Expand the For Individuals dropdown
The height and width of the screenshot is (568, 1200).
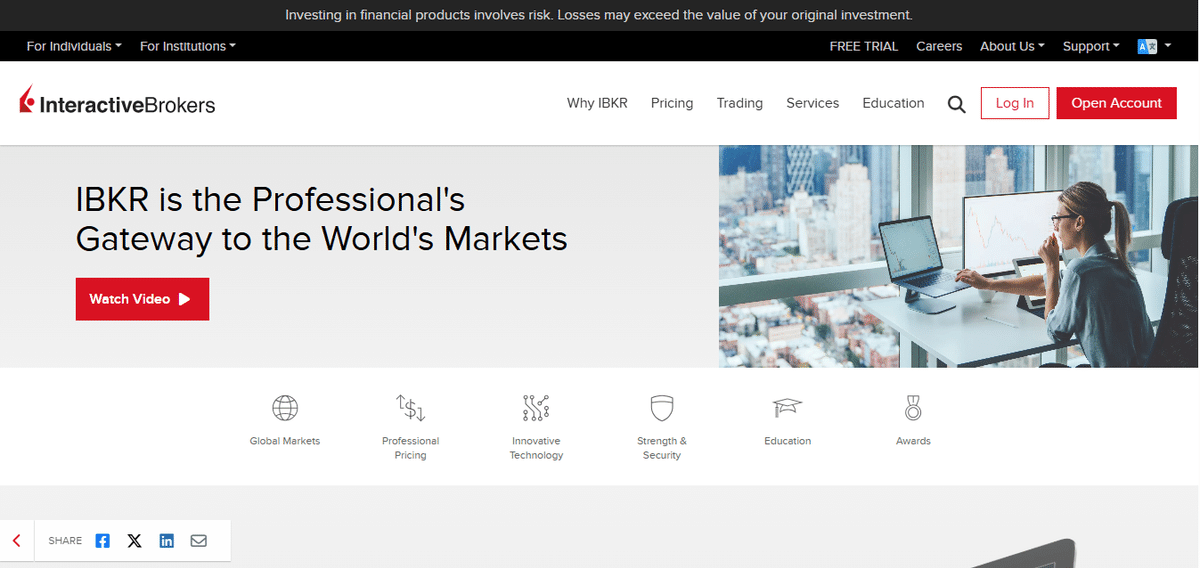tap(74, 46)
